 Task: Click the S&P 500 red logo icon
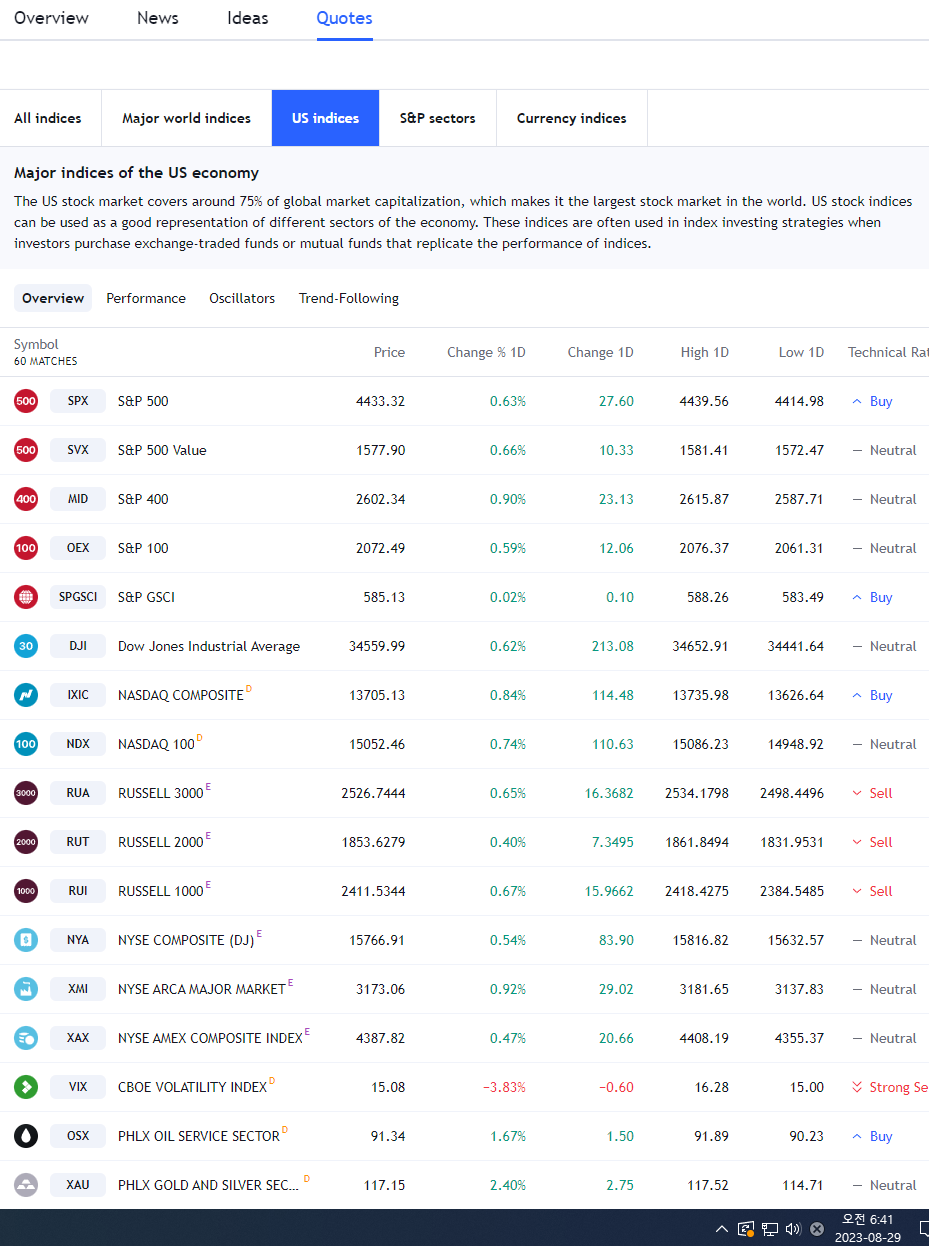click(26, 401)
